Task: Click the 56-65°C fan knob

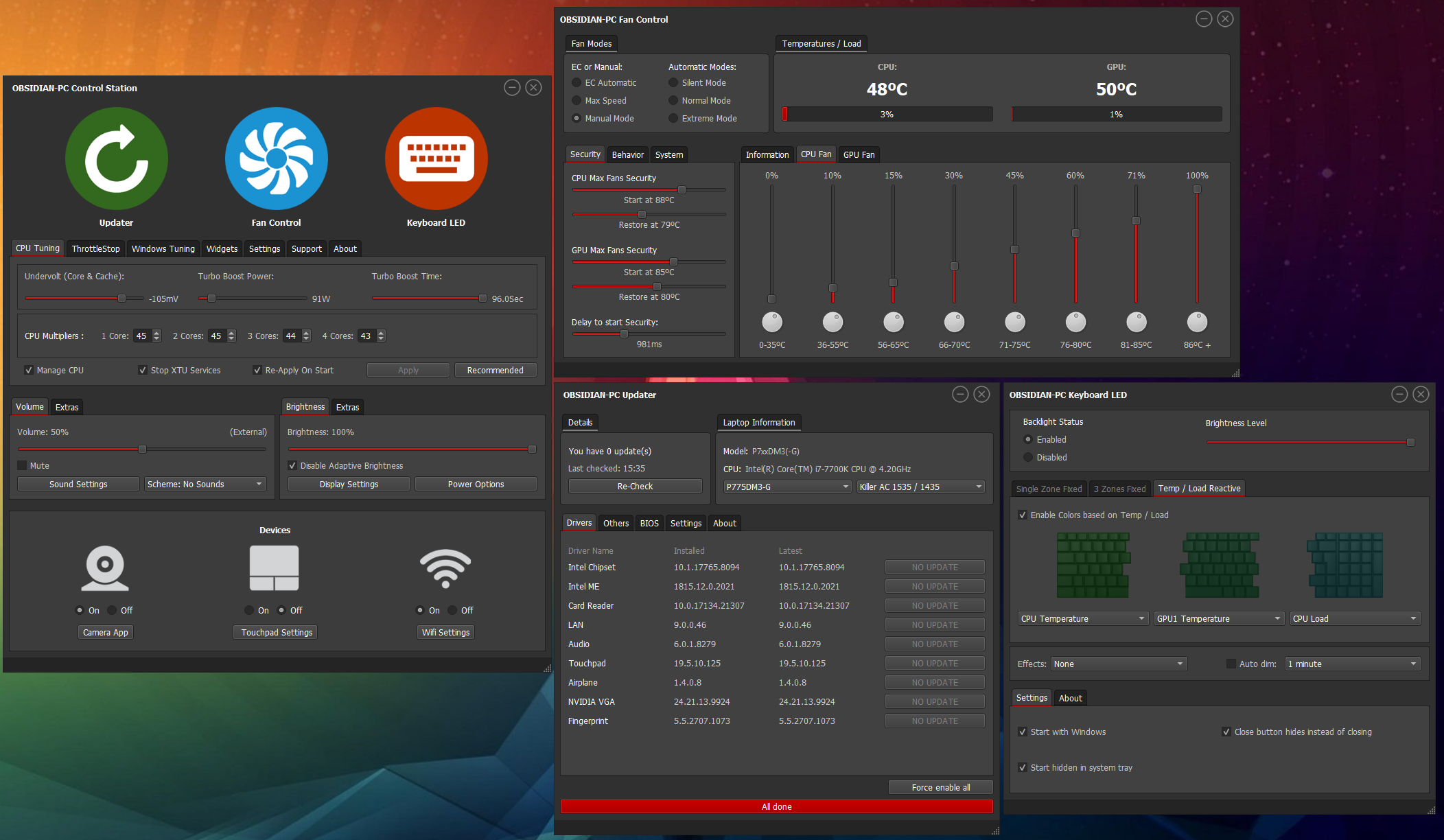Action: pos(894,322)
